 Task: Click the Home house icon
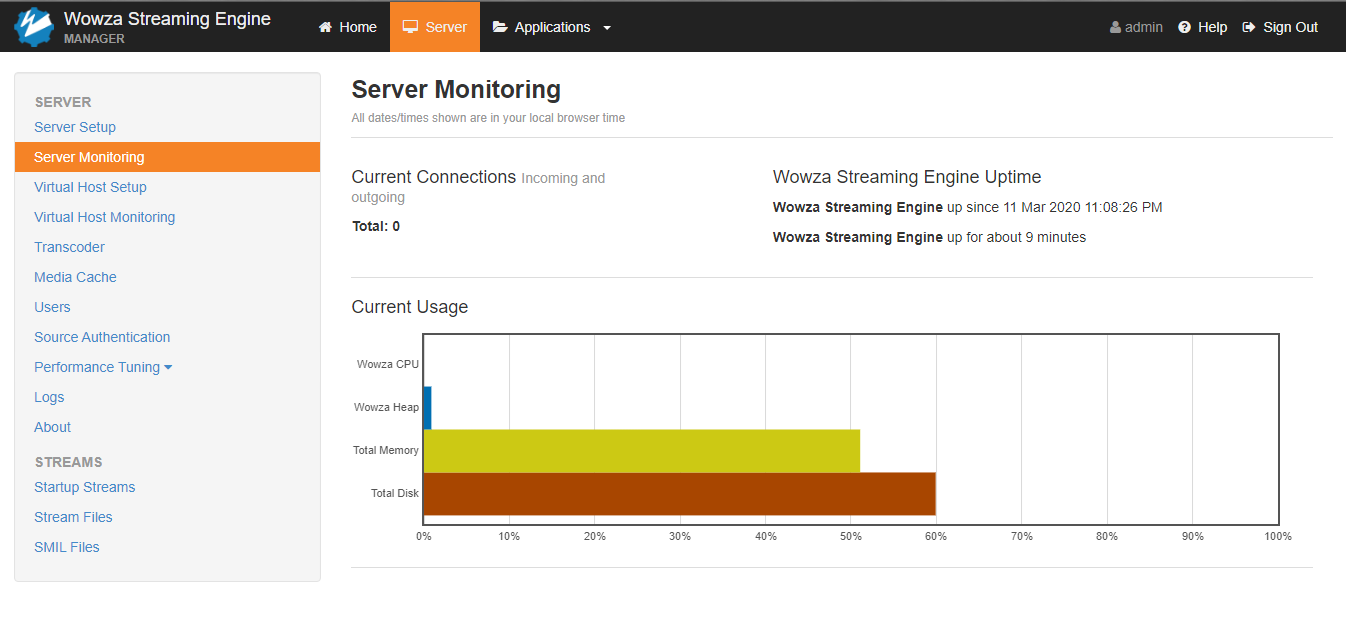(x=325, y=28)
